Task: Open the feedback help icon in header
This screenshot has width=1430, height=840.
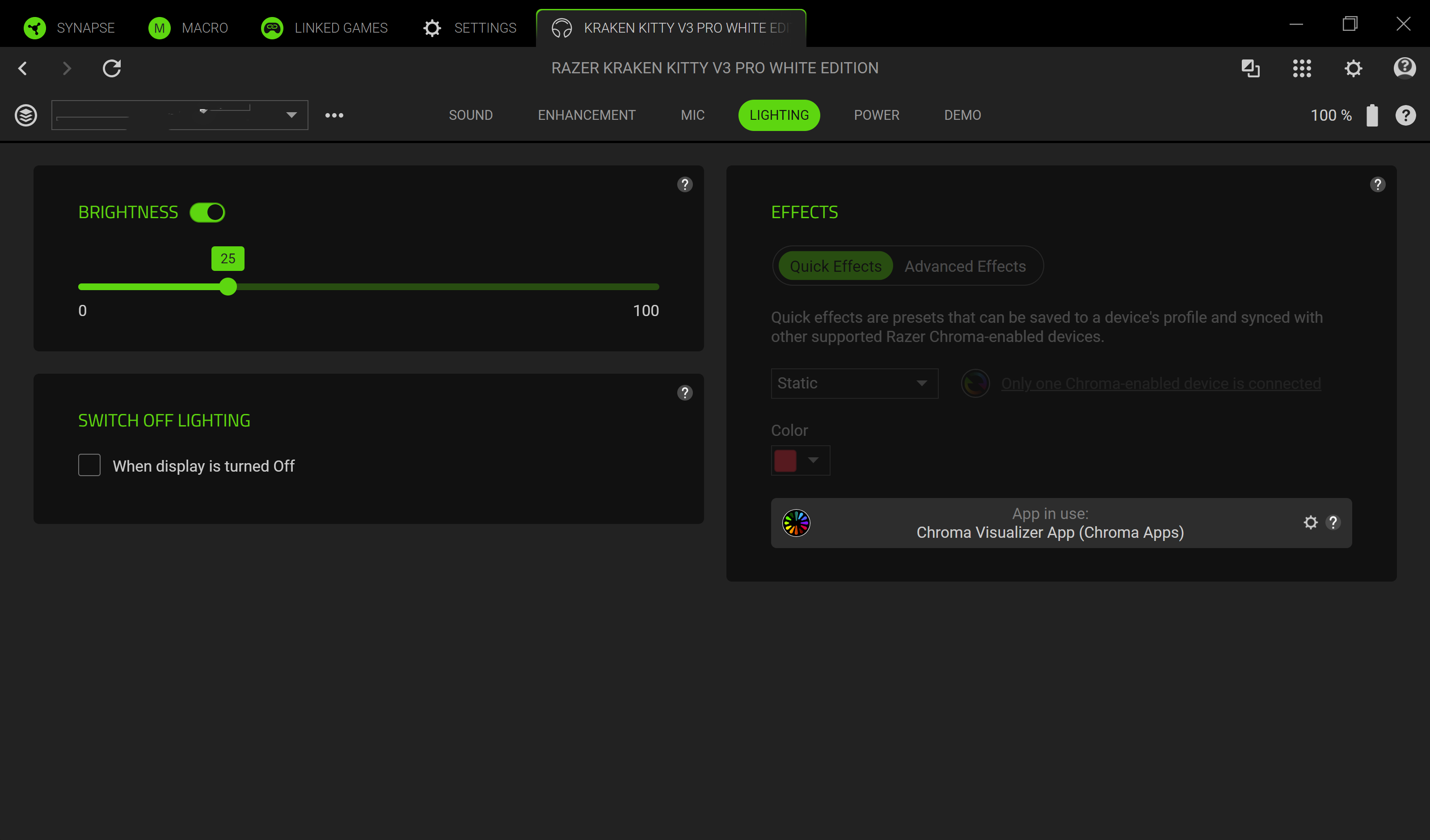Action: tap(1405, 68)
